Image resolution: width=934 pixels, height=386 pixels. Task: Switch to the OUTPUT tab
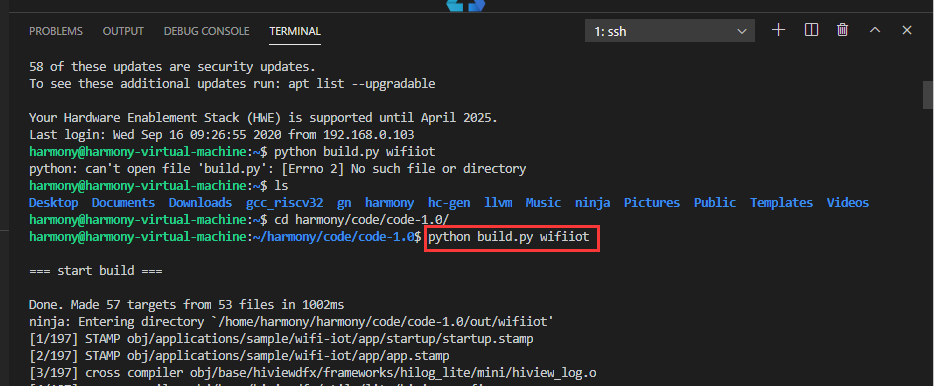tap(123, 31)
